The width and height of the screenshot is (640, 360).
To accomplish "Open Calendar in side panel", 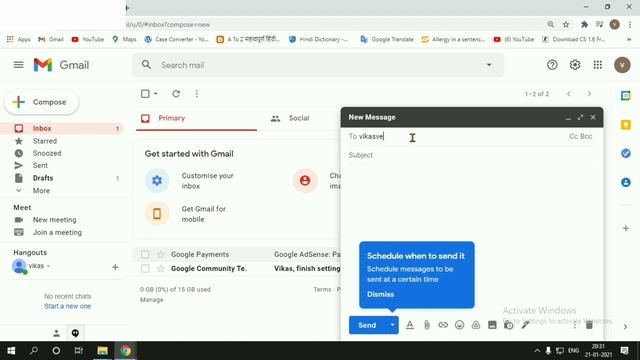I will click(626, 96).
